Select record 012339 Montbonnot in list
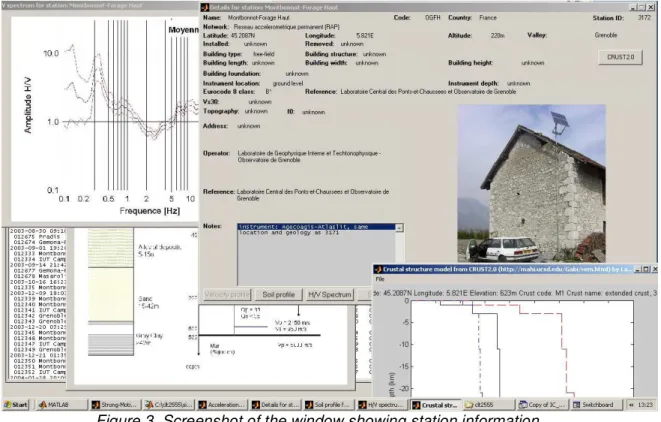 [40, 298]
